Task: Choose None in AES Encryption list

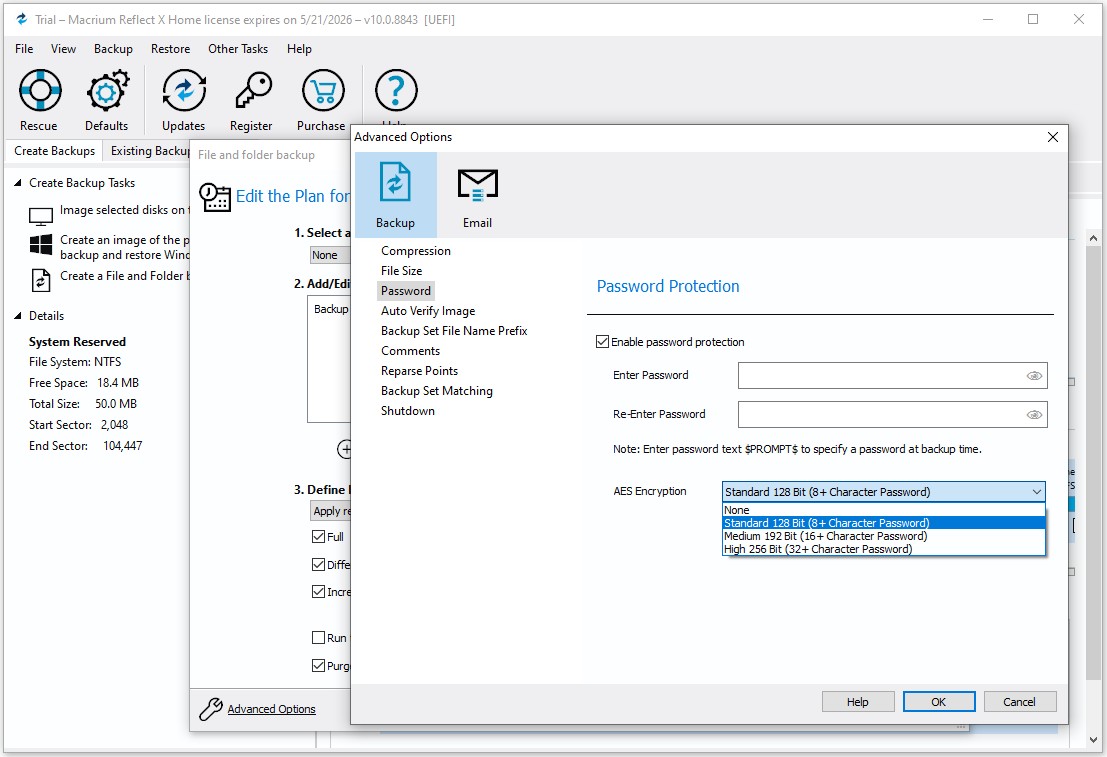Action: 883,510
